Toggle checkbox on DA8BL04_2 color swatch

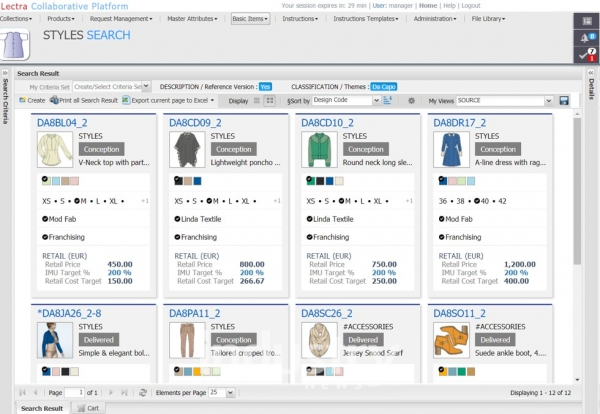click(46, 180)
